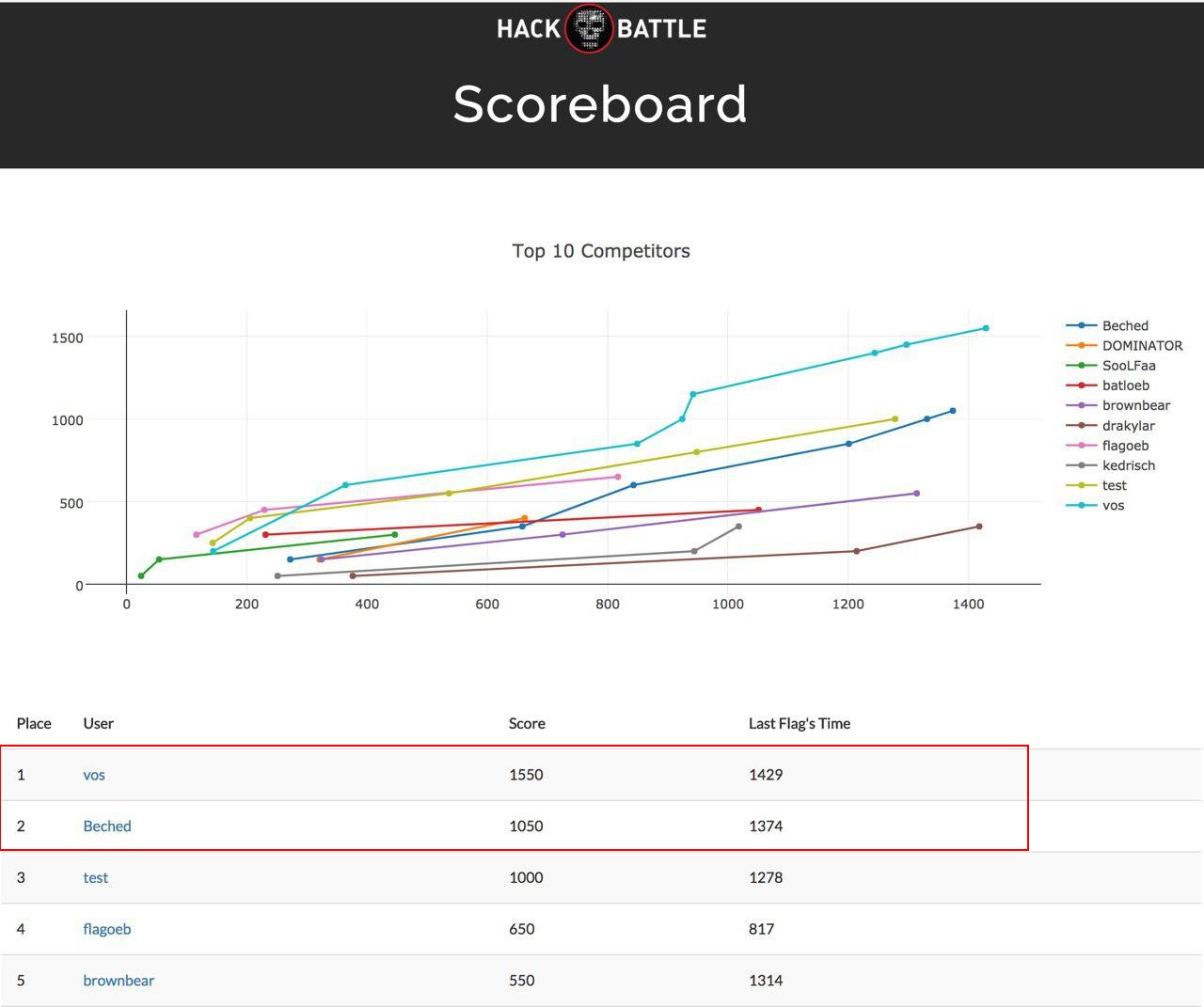
Task: Click the first SooLFaa data point on chart
Action: [141, 576]
